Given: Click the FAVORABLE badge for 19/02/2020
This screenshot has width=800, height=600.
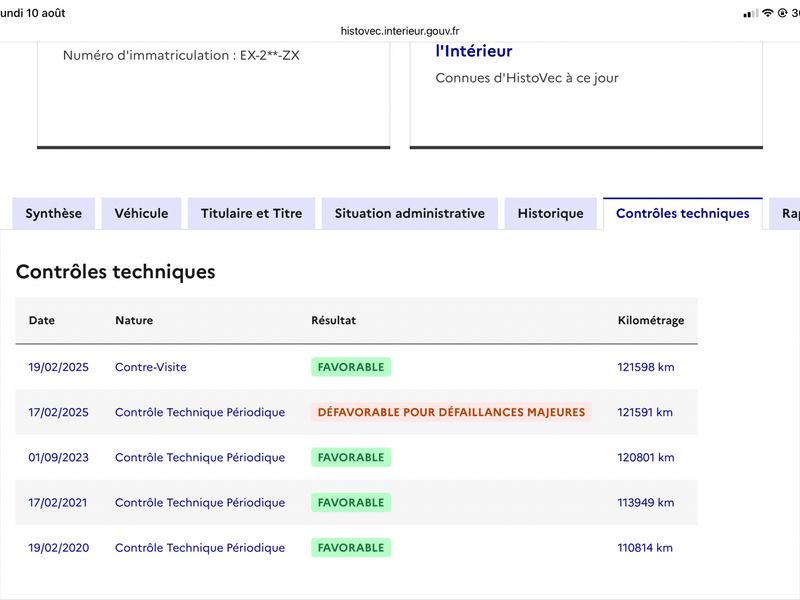Looking at the screenshot, I should click(351, 547).
